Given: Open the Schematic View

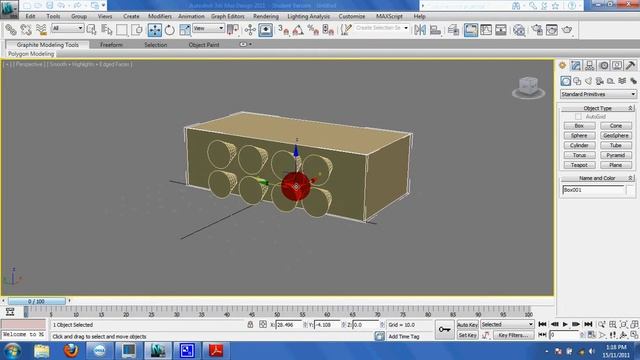Looking at the screenshot, I should click(501, 29).
